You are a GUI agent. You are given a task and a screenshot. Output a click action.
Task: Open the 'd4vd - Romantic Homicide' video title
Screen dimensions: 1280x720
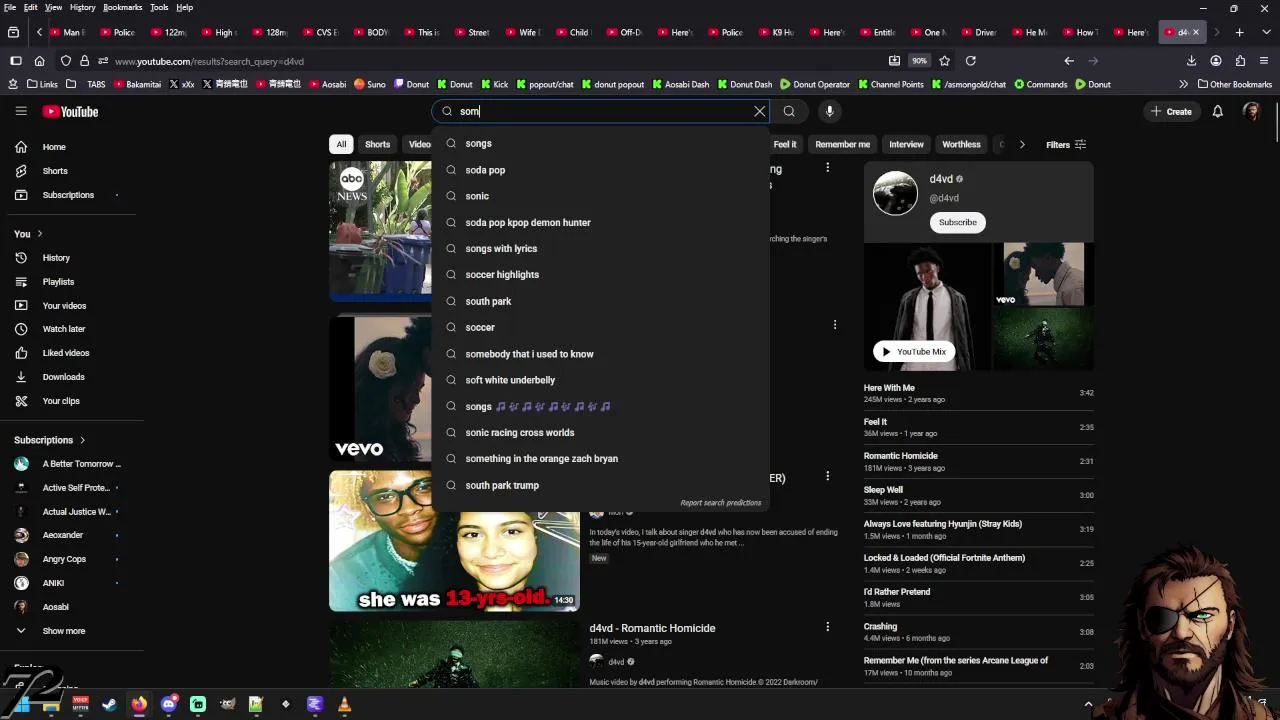pos(652,628)
